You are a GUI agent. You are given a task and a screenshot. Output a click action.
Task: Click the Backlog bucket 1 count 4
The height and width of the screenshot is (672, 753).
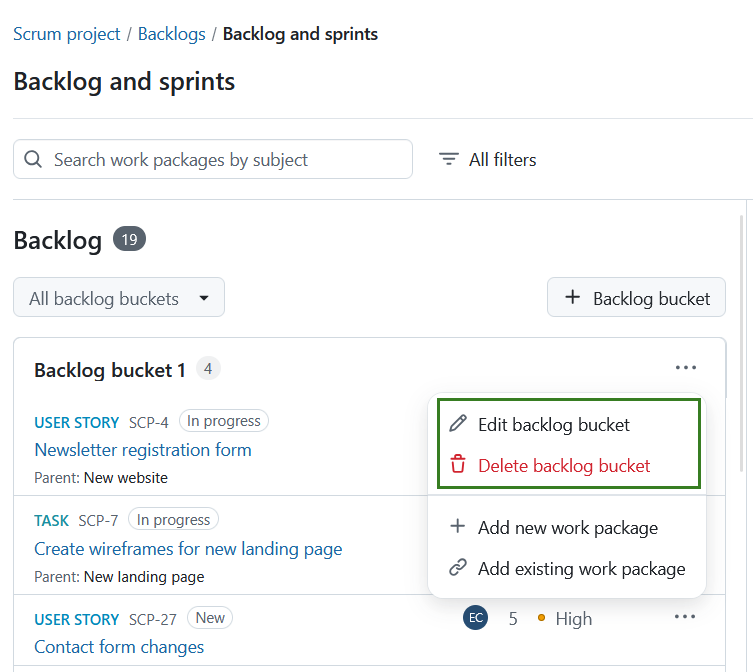coord(208,369)
